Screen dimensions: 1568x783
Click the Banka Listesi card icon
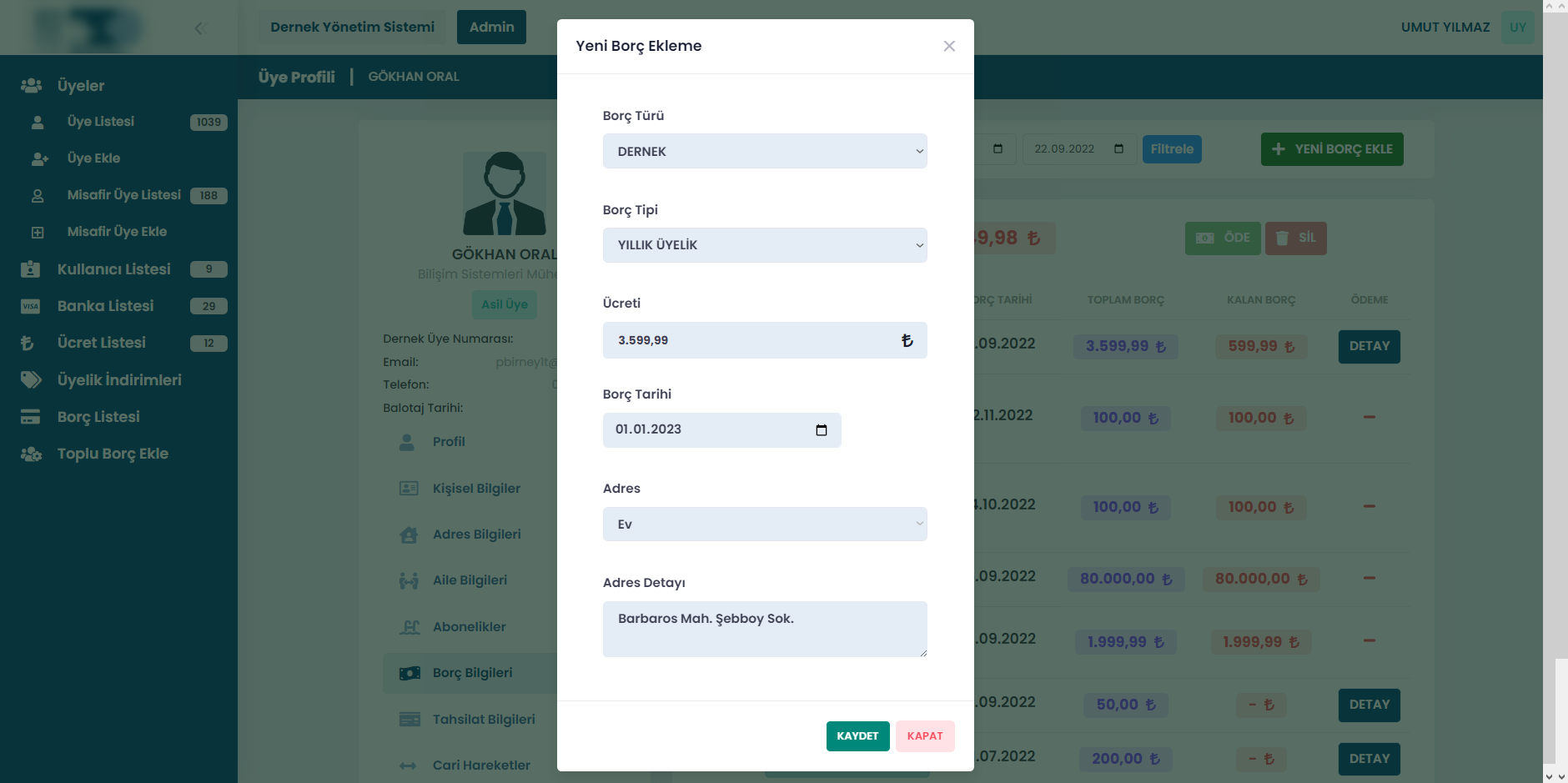[31, 306]
